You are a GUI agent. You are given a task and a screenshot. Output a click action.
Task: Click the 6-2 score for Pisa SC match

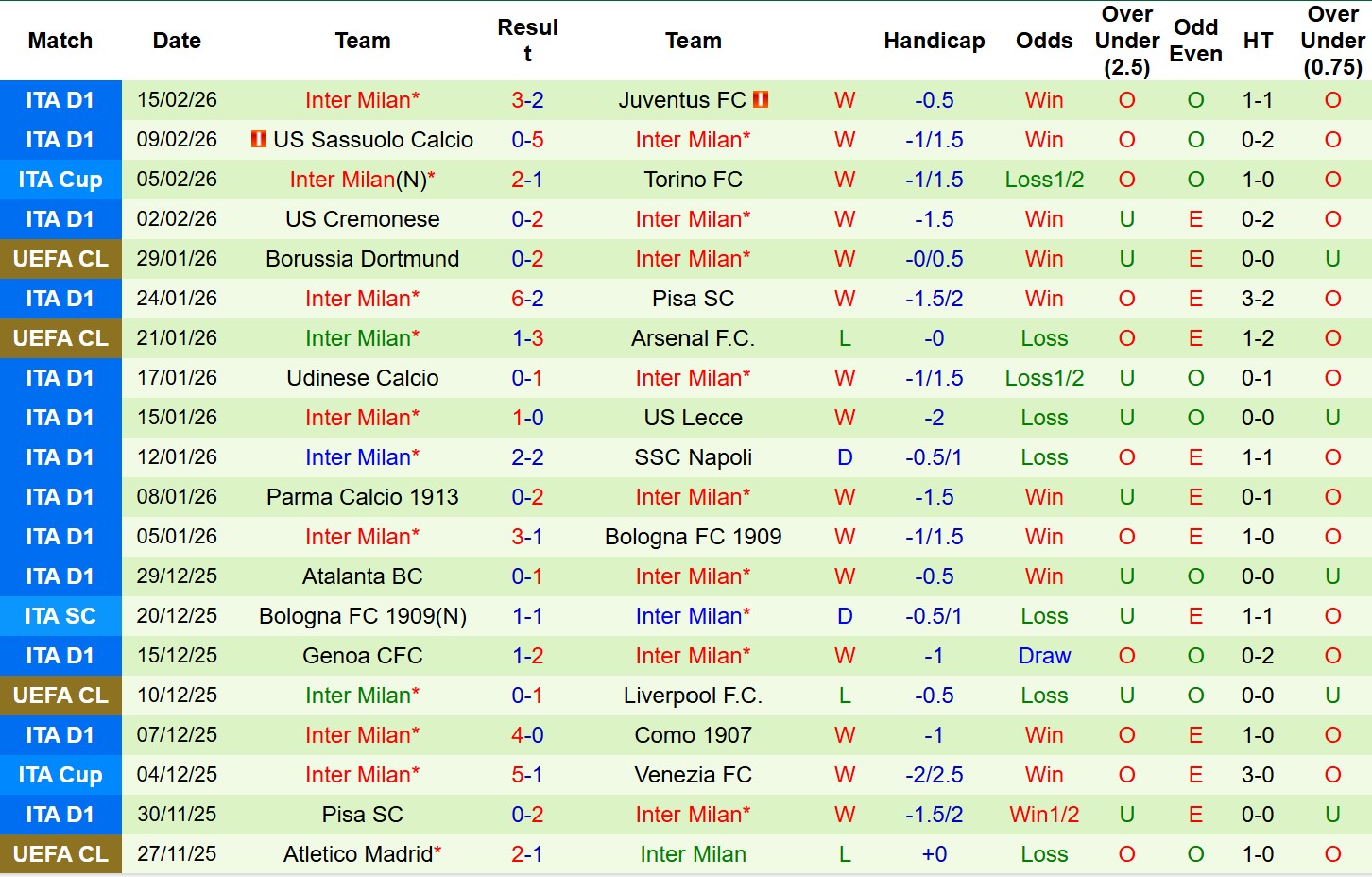[527, 299]
